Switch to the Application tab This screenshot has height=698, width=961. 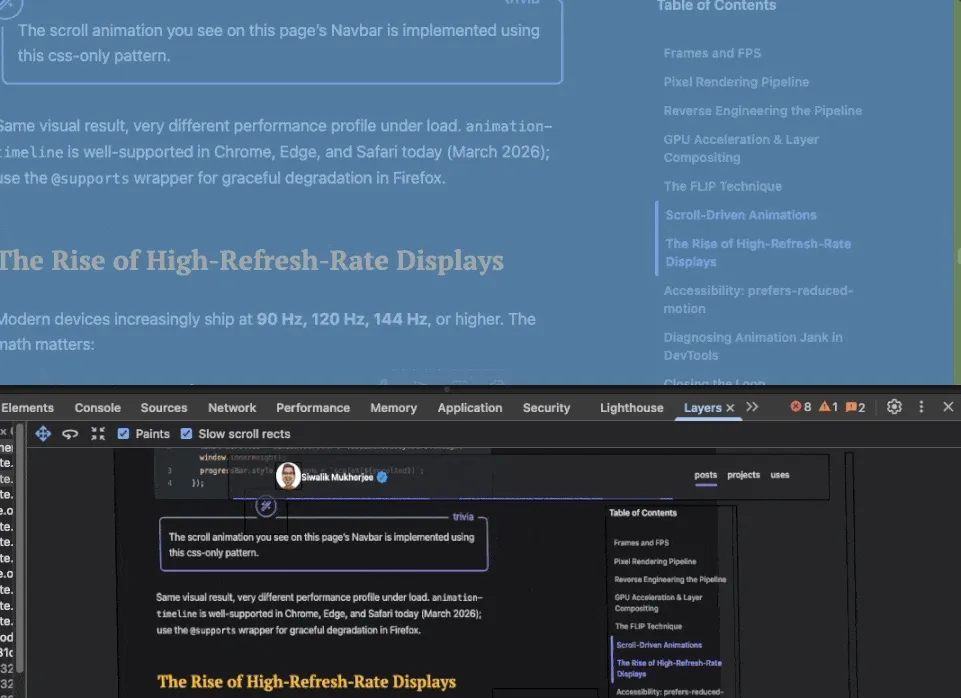[x=470, y=407]
